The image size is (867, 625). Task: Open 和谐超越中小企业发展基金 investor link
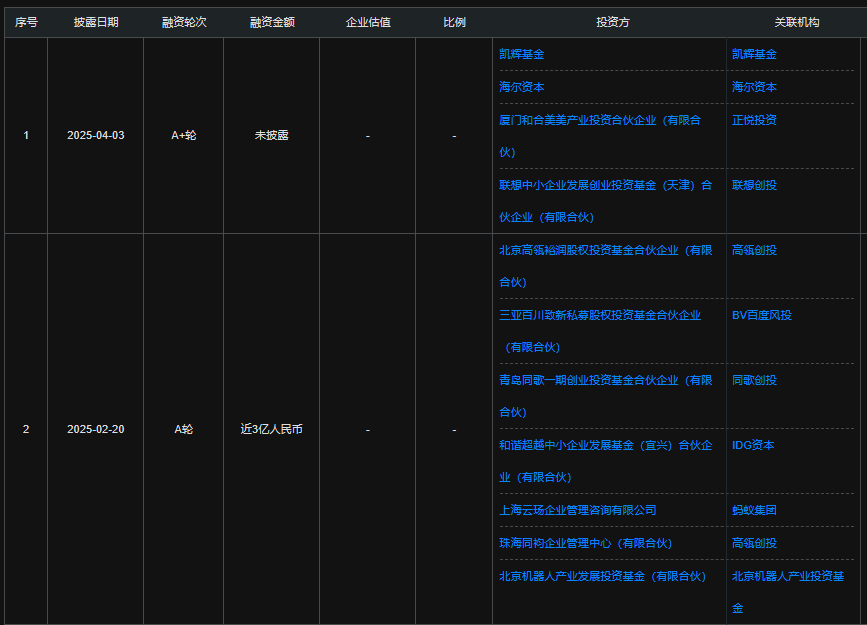tap(605, 461)
